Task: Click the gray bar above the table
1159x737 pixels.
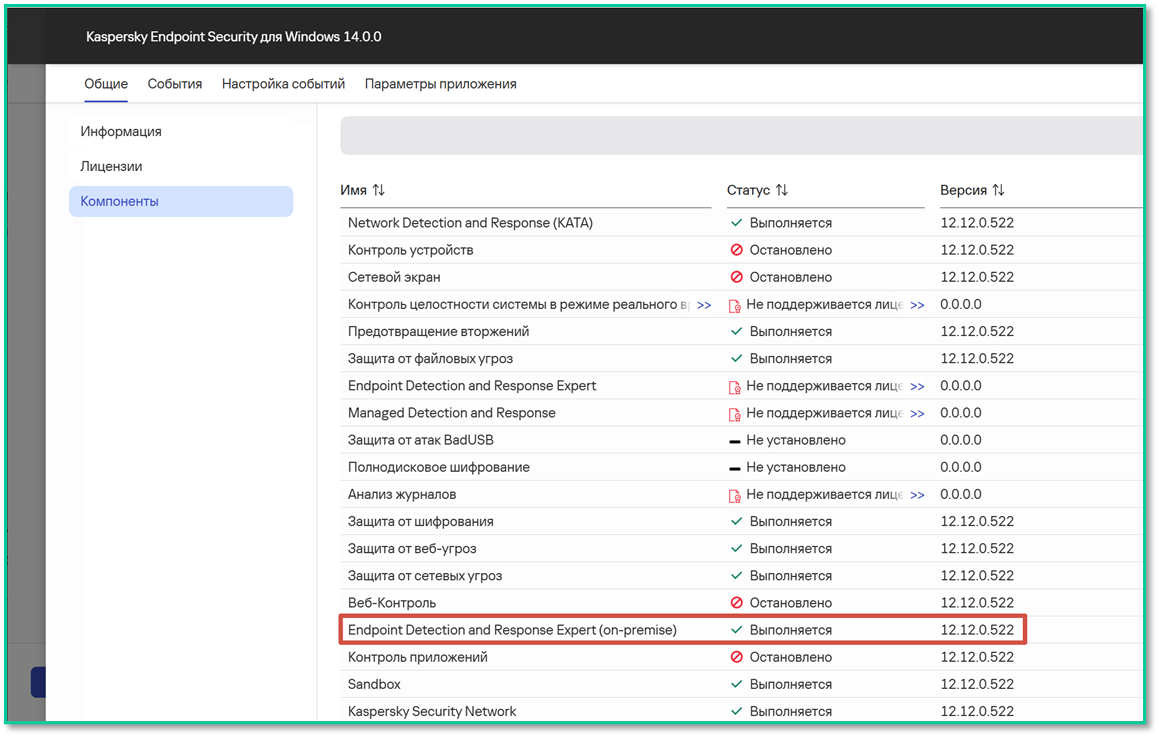Action: (741, 135)
